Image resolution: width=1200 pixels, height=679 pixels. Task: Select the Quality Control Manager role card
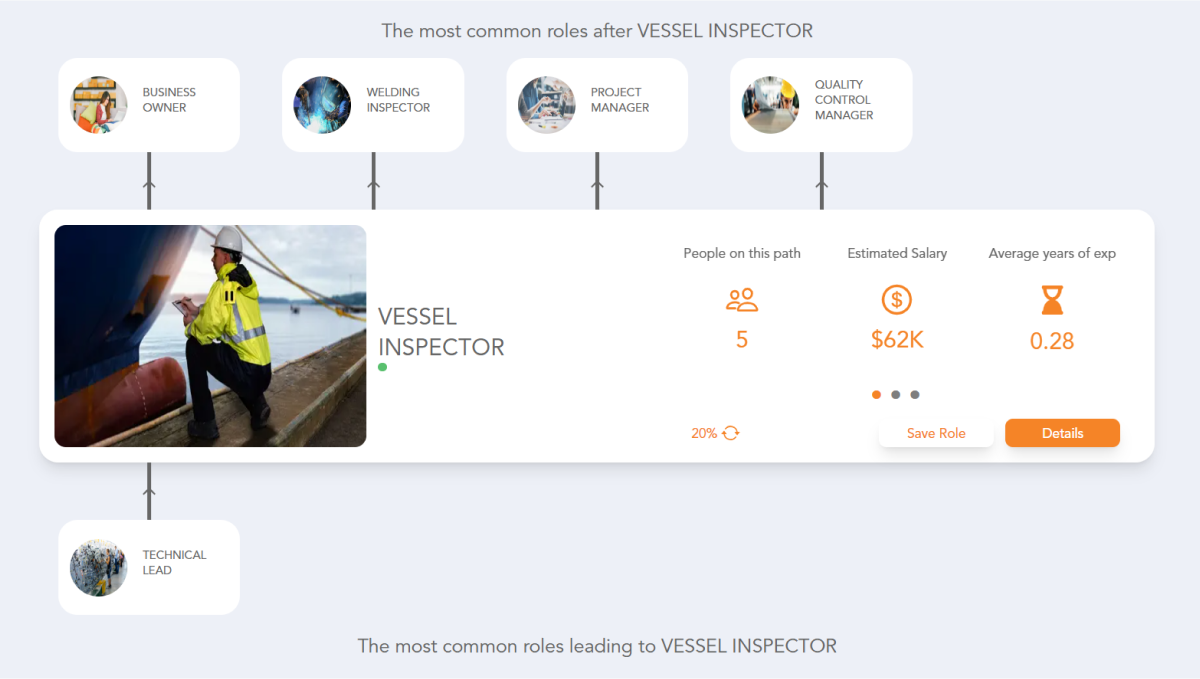pyautogui.click(x=820, y=104)
